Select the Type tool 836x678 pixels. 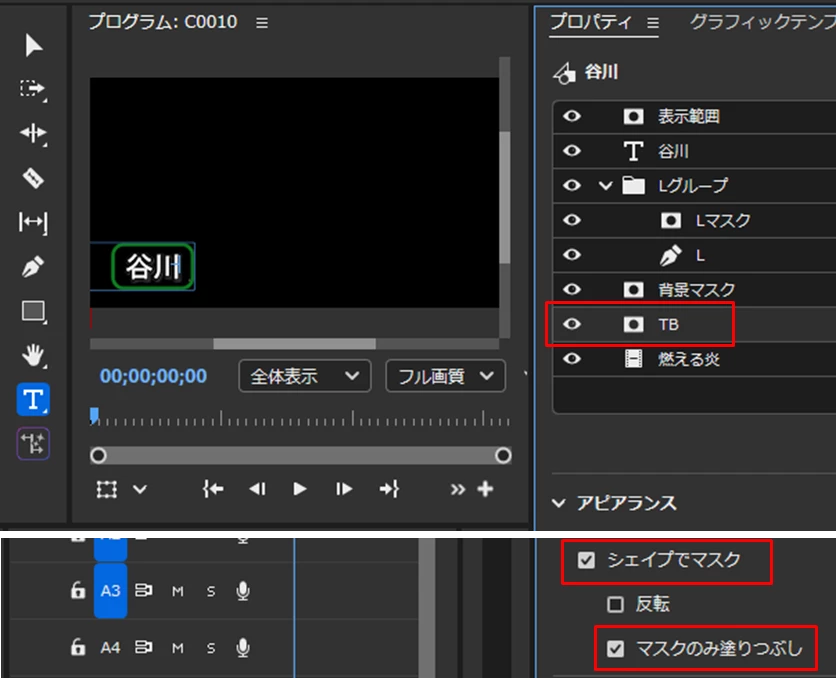[x=33, y=399]
